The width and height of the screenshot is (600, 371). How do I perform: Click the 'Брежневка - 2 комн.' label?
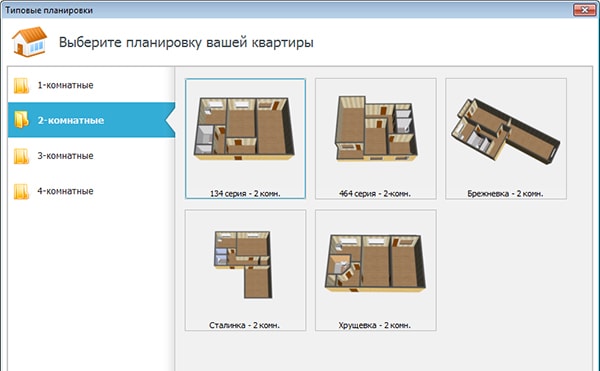(x=505, y=194)
